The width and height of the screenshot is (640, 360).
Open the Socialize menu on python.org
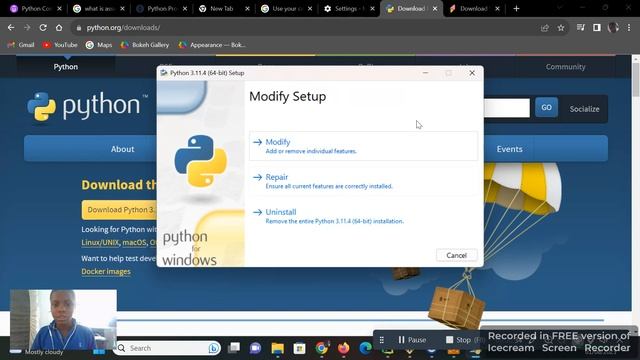point(584,109)
